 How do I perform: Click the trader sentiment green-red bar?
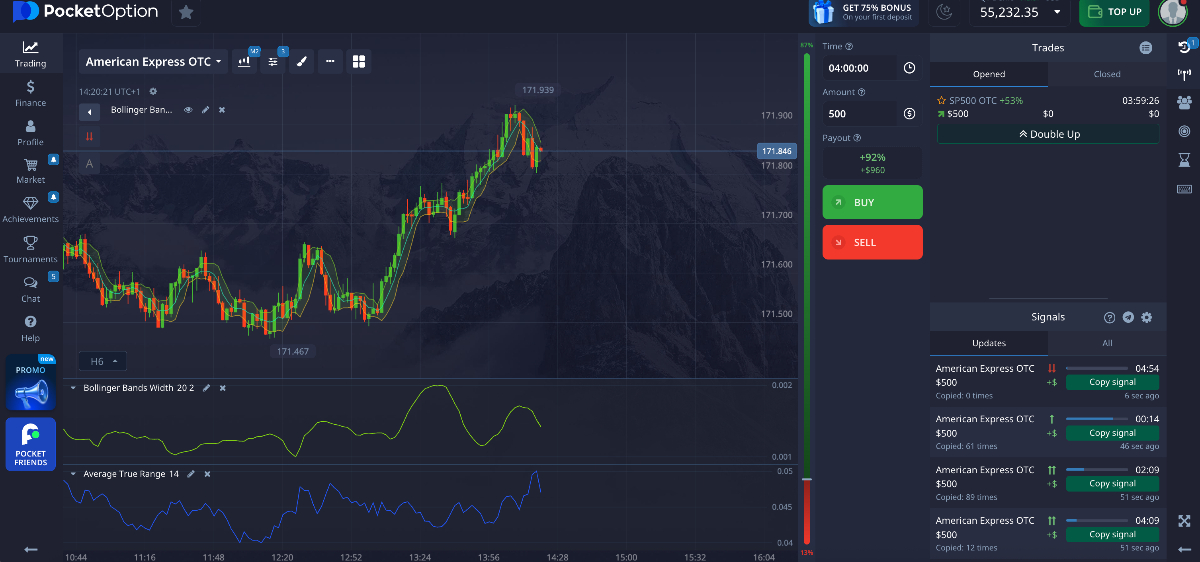[x=806, y=300]
